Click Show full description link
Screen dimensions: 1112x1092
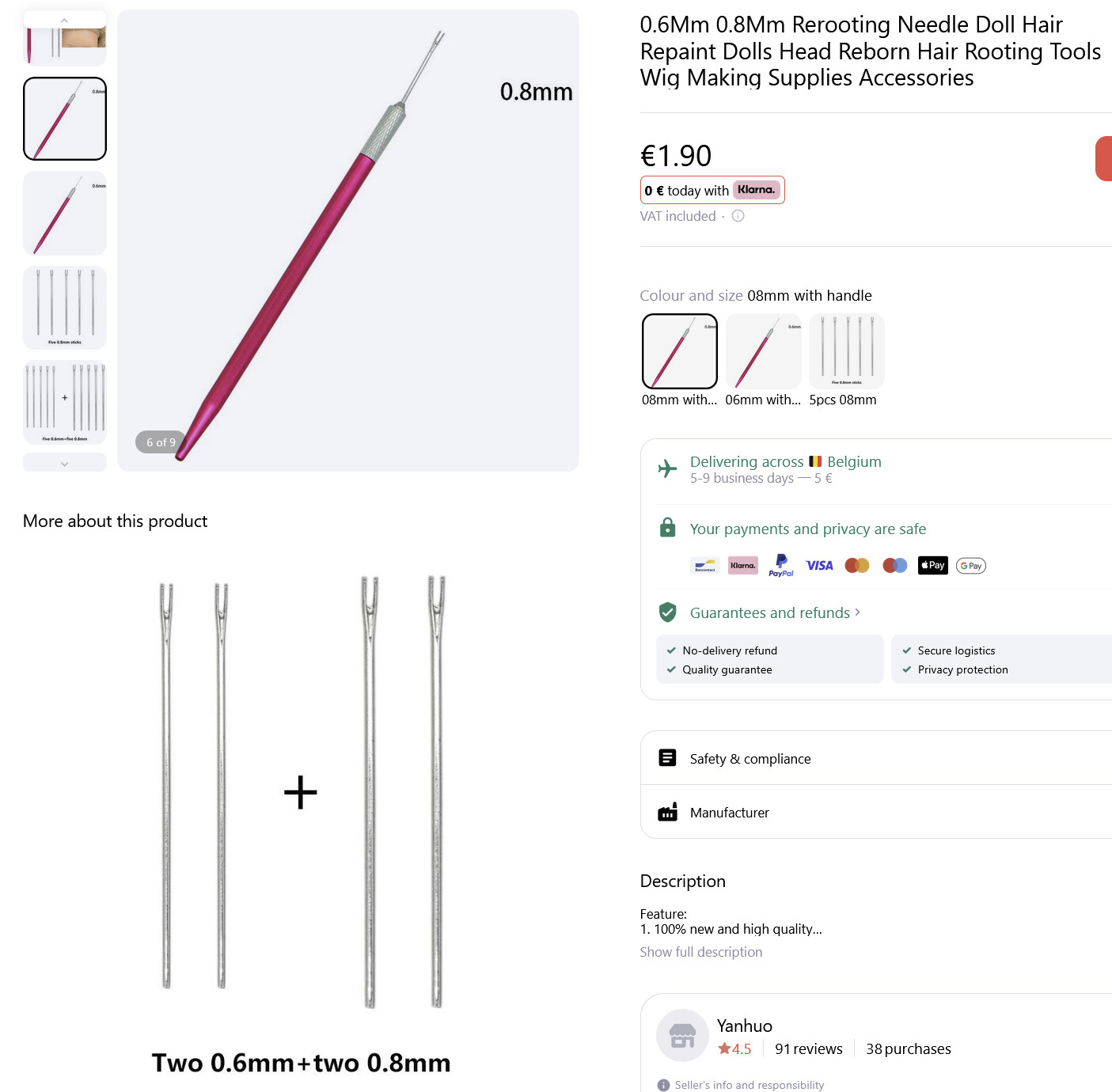pos(700,952)
